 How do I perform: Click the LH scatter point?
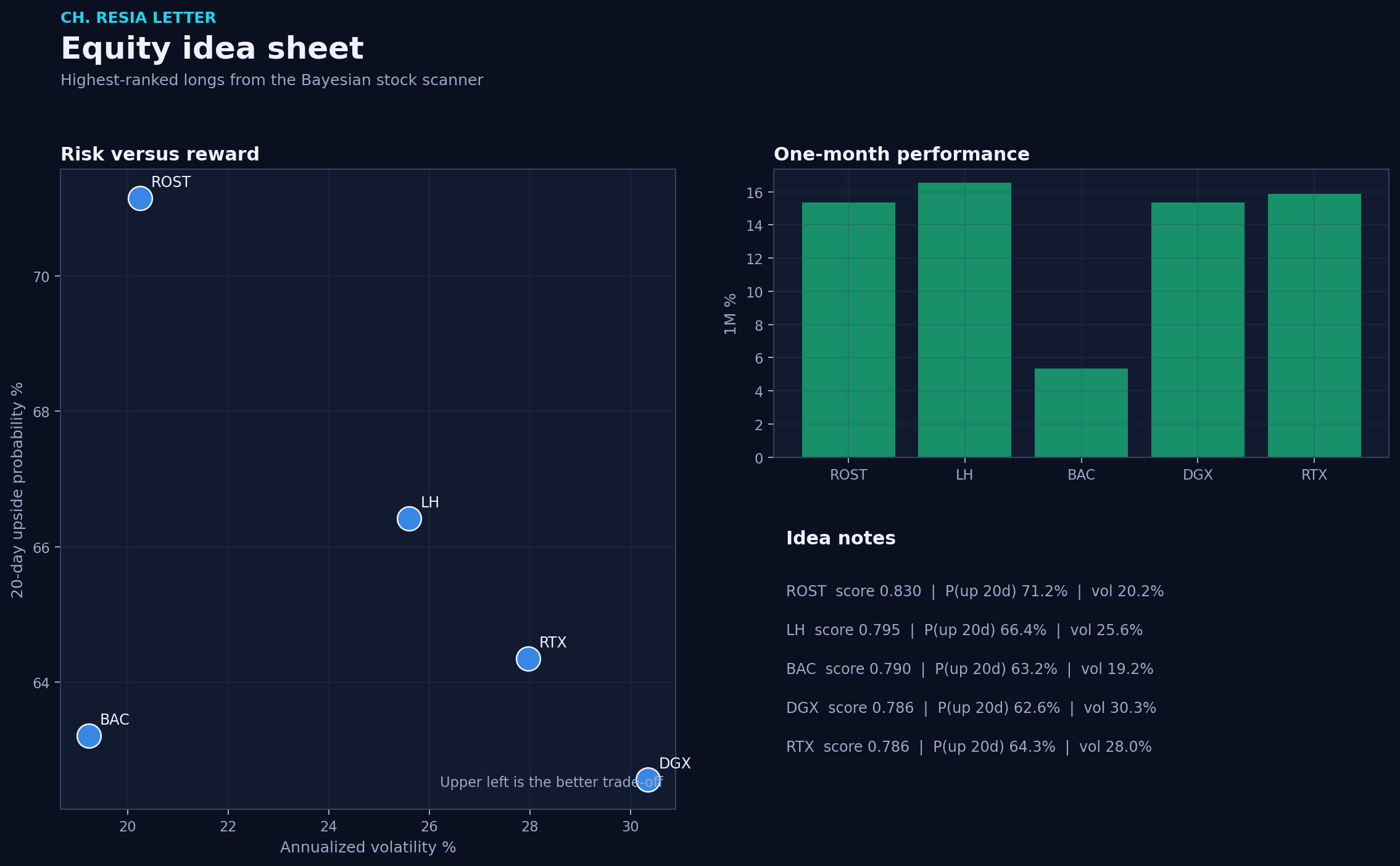point(409,518)
